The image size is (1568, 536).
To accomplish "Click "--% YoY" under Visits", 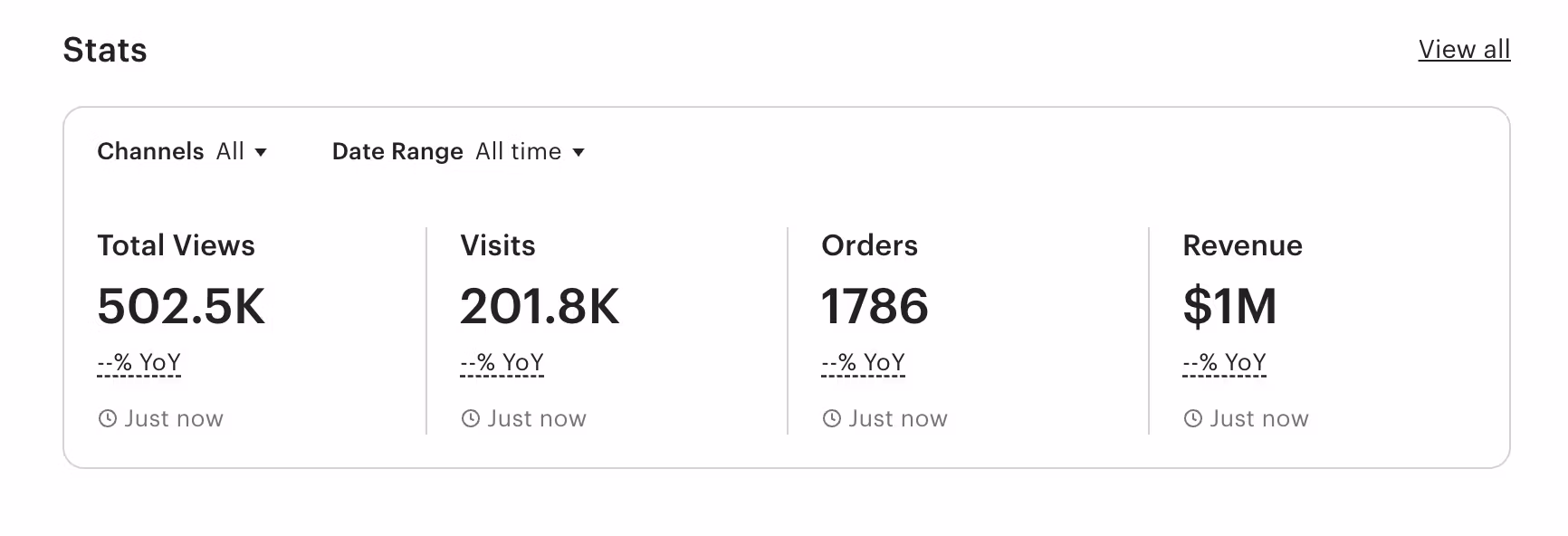I will click(501, 361).
